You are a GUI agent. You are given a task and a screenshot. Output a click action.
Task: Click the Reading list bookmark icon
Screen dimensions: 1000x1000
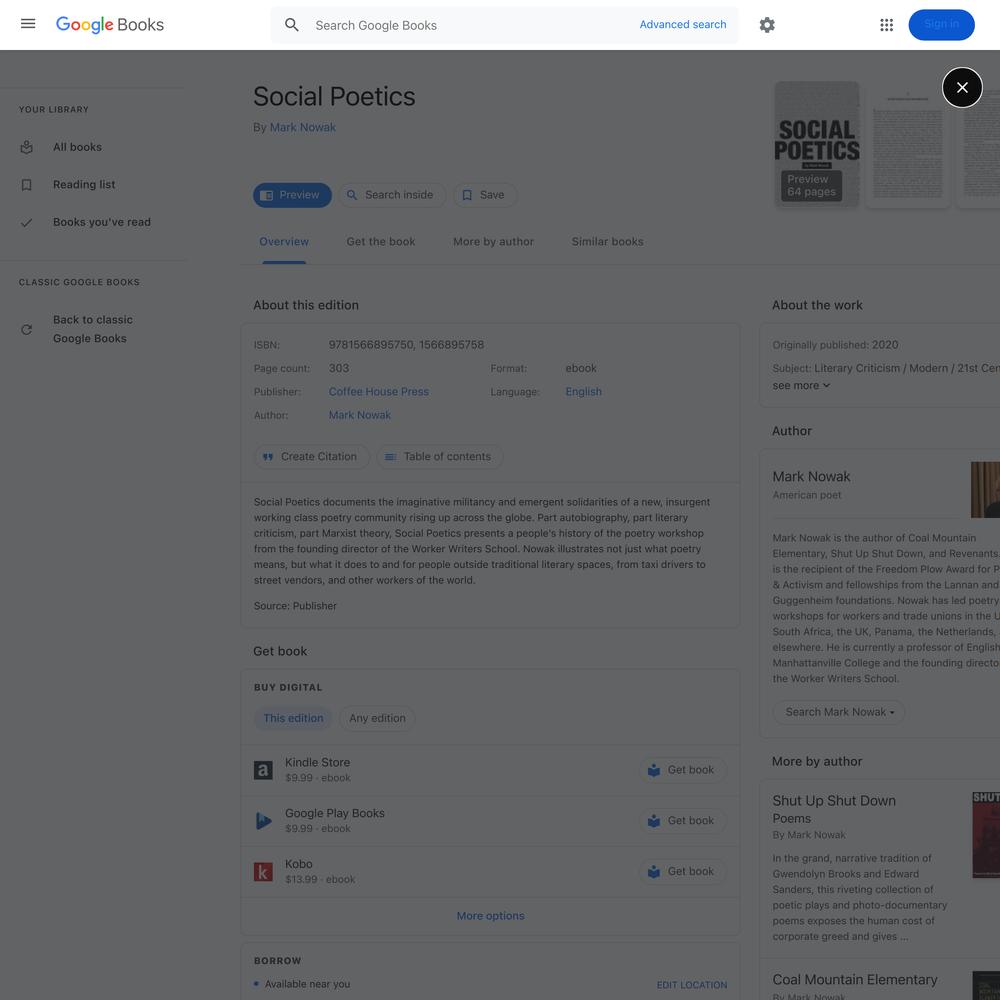tap(26, 185)
